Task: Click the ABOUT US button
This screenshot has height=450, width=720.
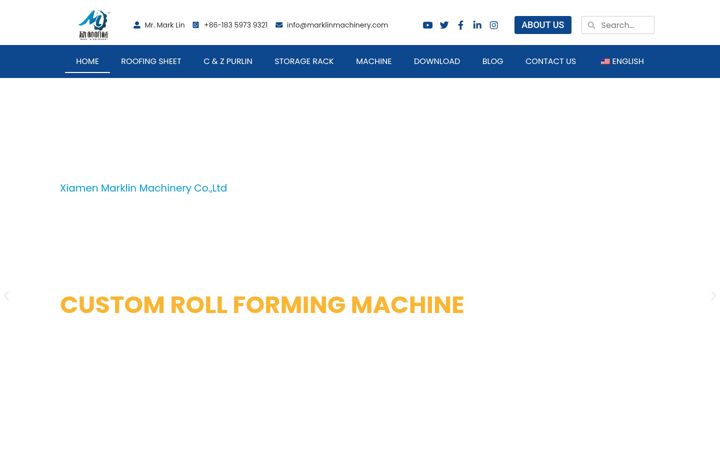Action: pyautogui.click(x=543, y=25)
